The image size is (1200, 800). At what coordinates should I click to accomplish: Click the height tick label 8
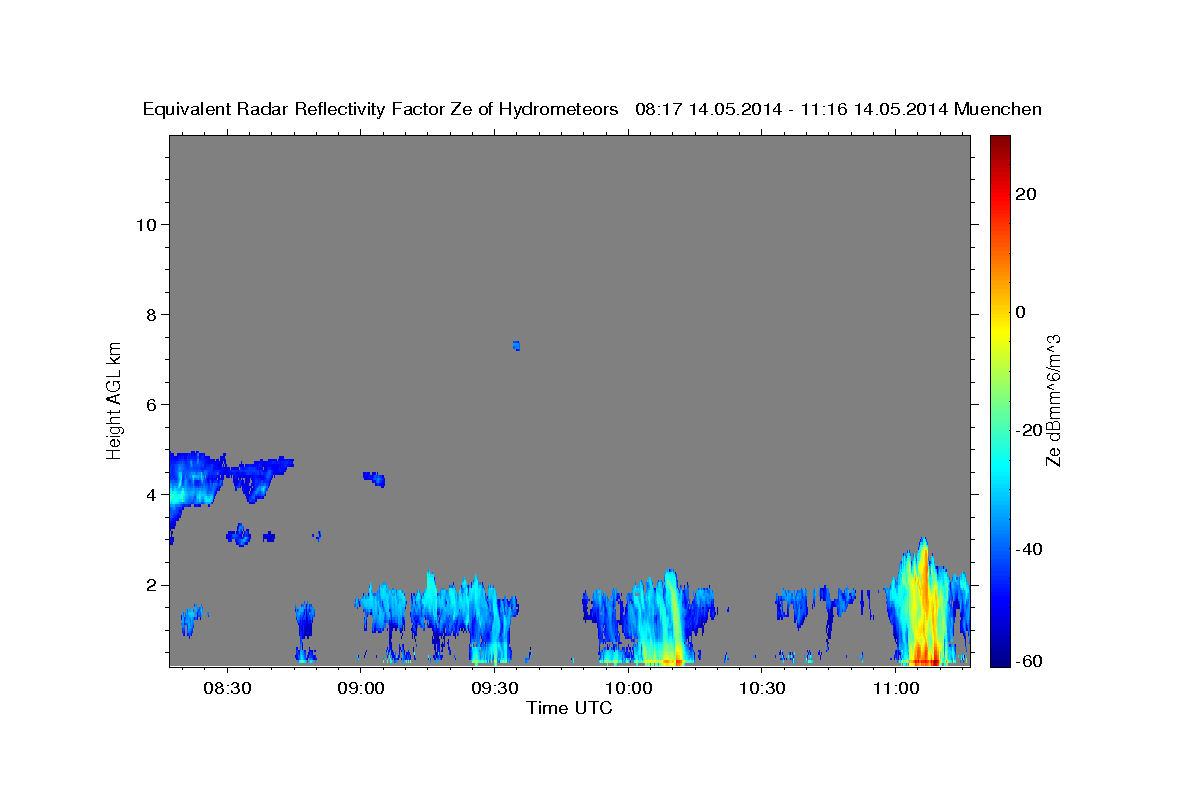(x=149, y=314)
